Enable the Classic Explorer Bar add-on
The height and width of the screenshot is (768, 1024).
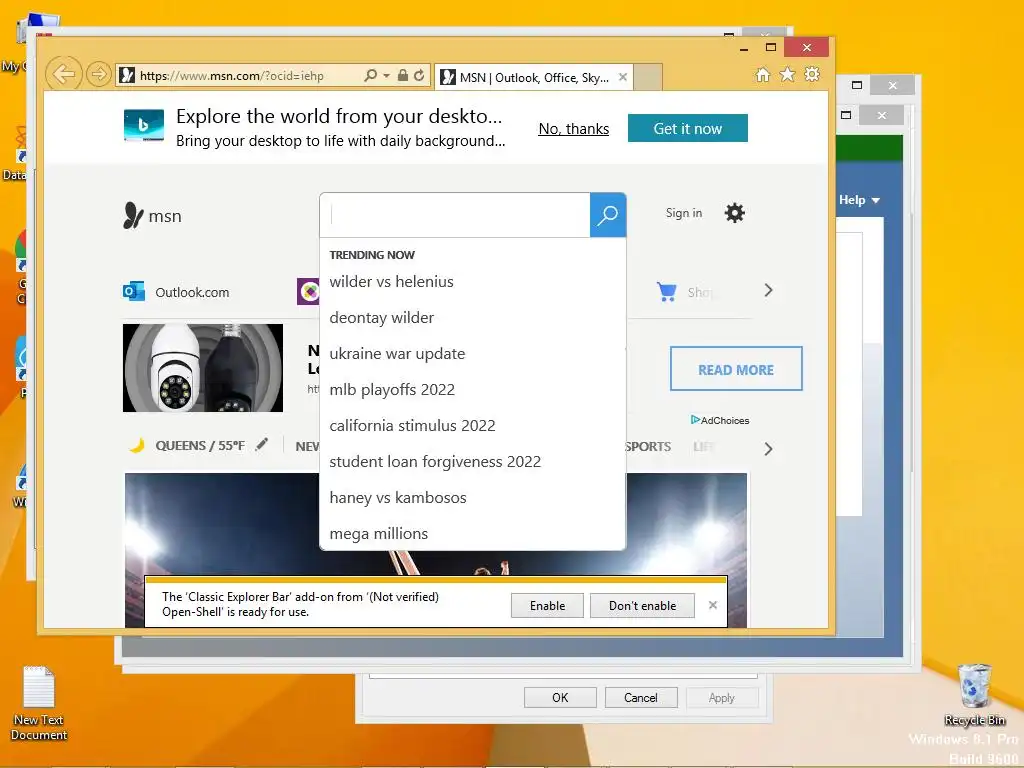(547, 605)
